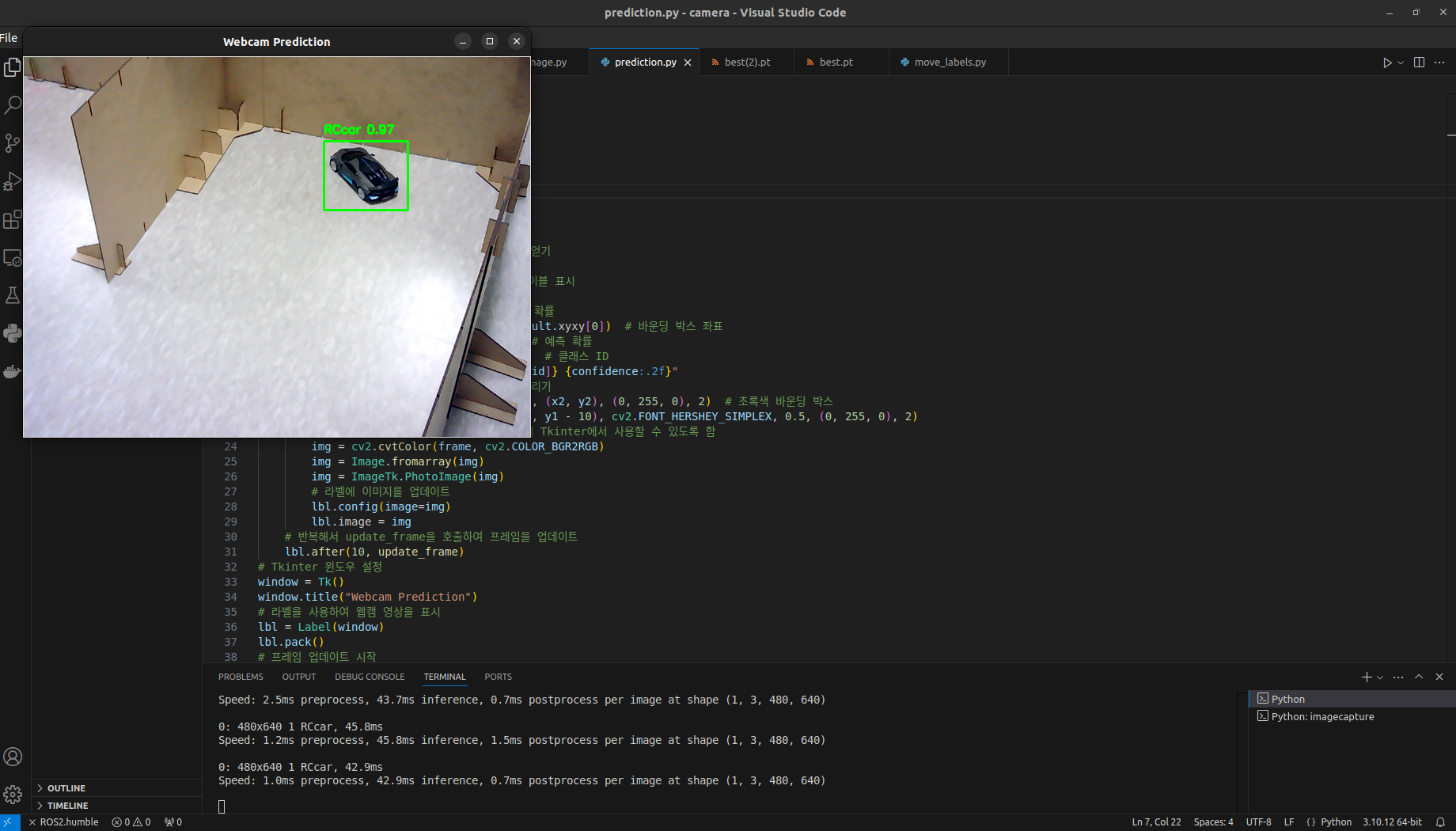The image size is (1456, 831).
Task: Split the editor to the right
Action: click(1419, 63)
